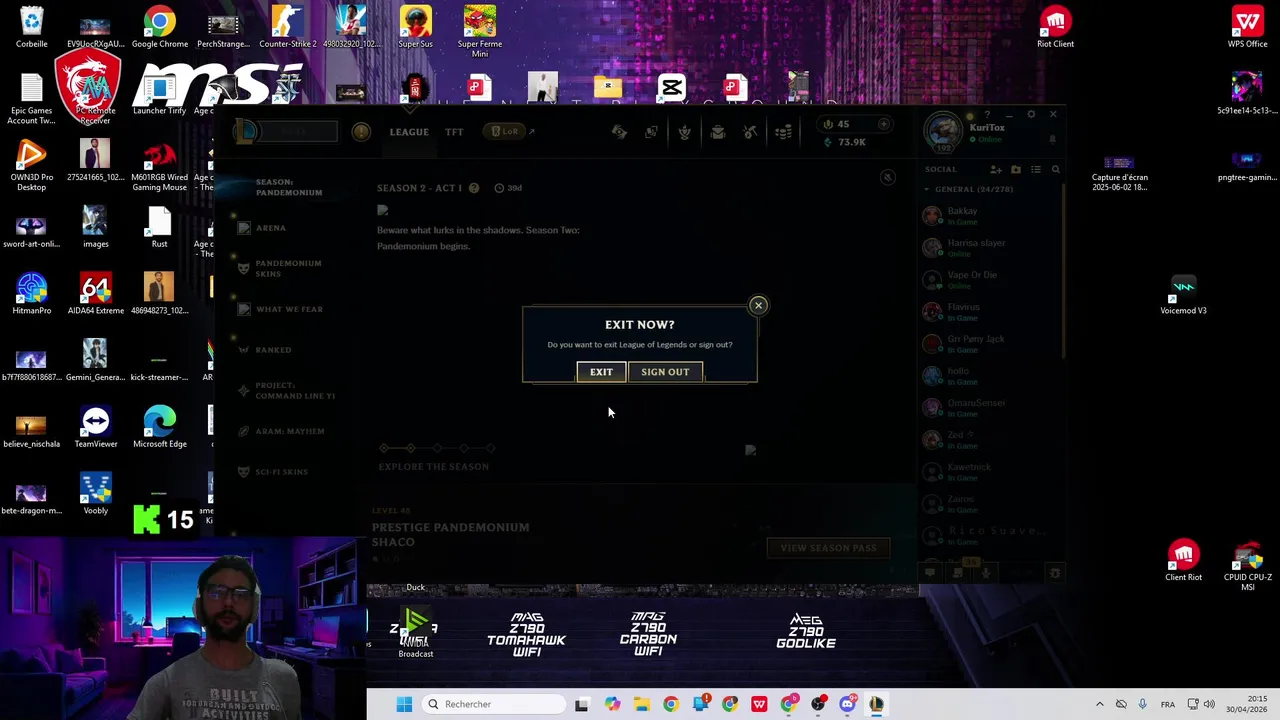Open the Loot hammer icon
Screen dimensions: 1280x720
(750, 132)
